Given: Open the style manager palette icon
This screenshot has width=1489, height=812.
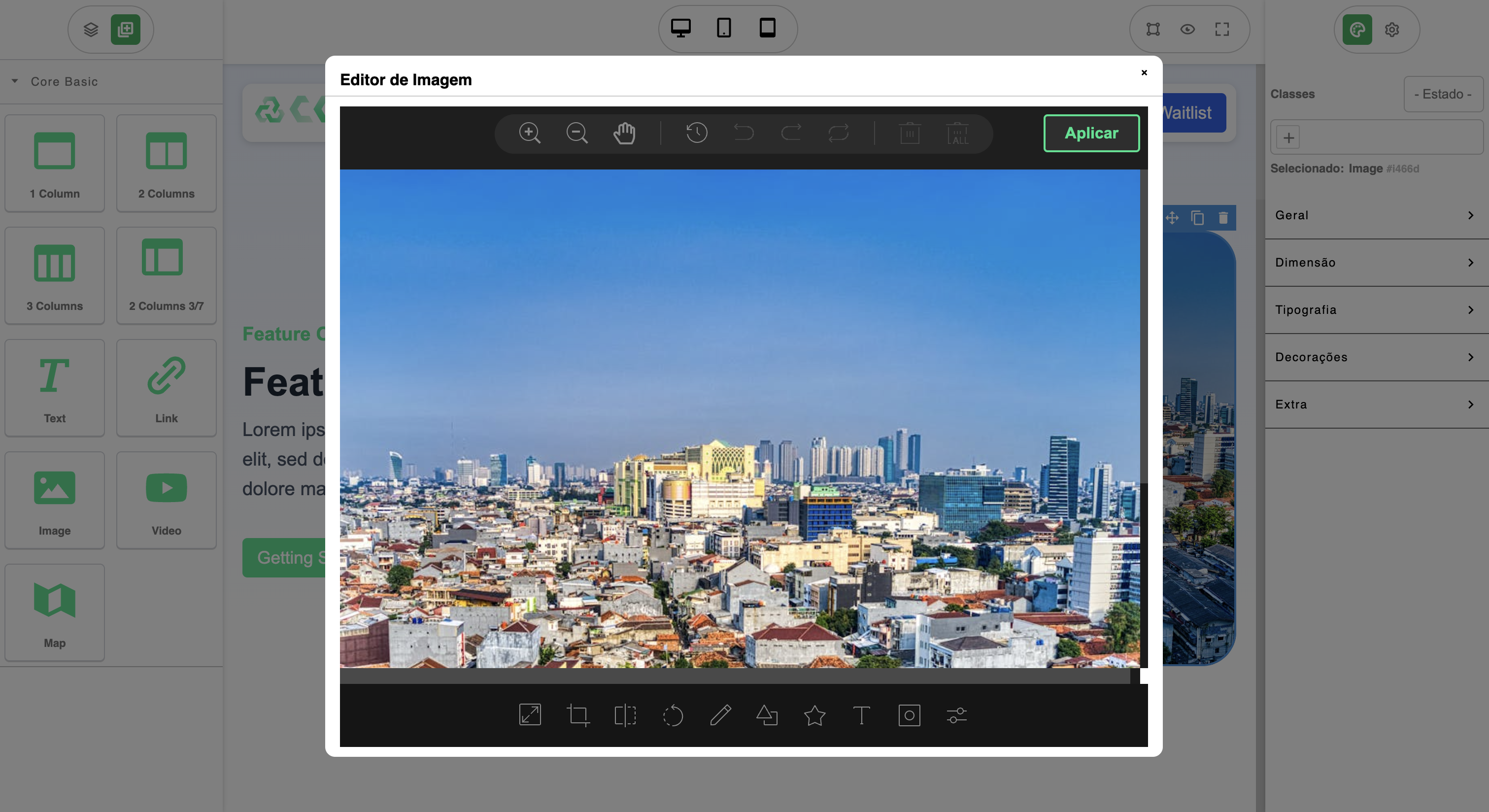Looking at the screenshot, I should (x=1357, y=30).
